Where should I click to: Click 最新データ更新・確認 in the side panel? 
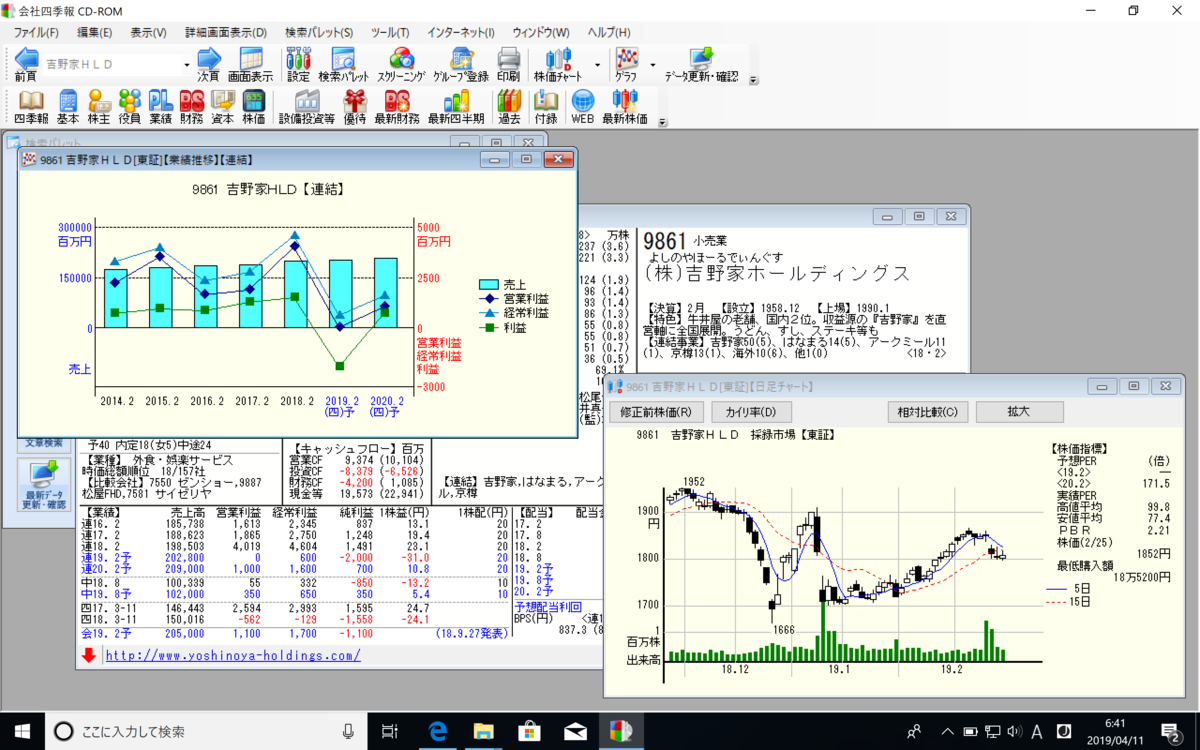click(x=43, y=486)
